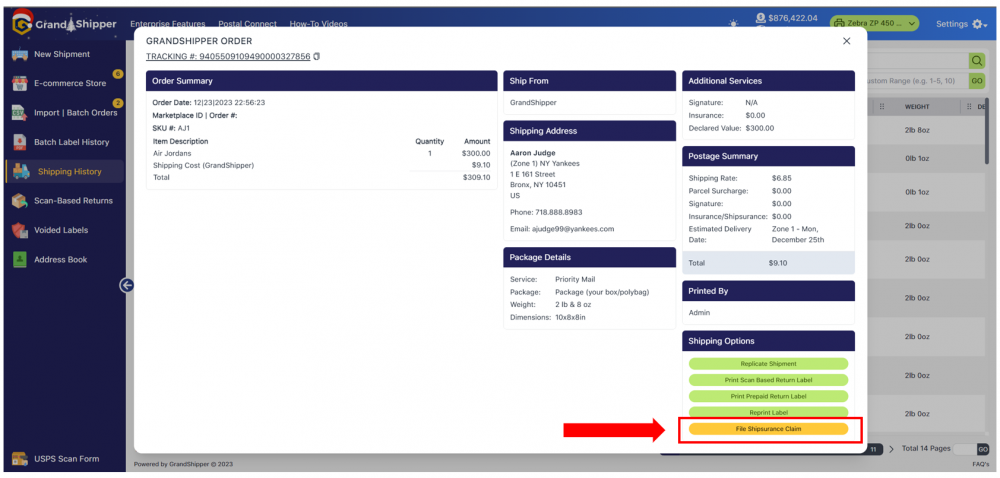Click the search input field
The height and width of the screenshot is (478, 1000).
click(917, 61)
